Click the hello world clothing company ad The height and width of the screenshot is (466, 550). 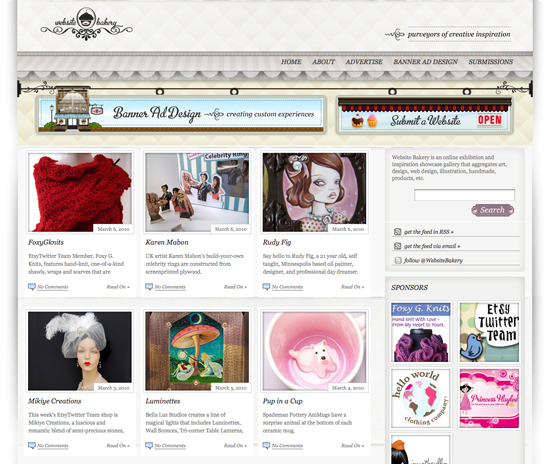(x=421, y=398)
